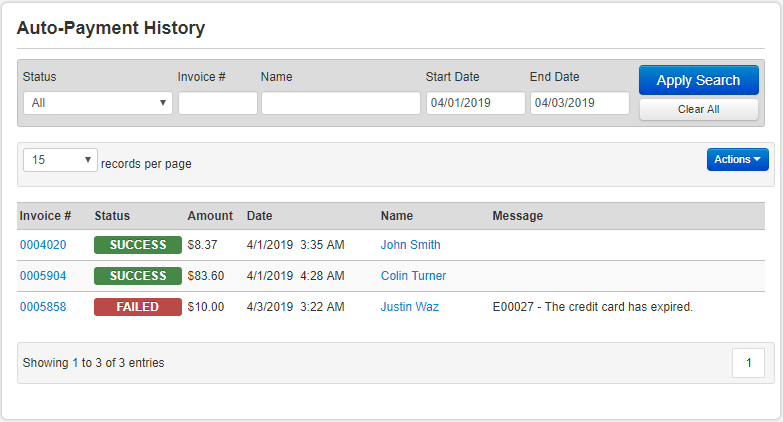The height and width of the screenshot is (422, 783).
Task: Click the Name search field
Action: [340, 103]
